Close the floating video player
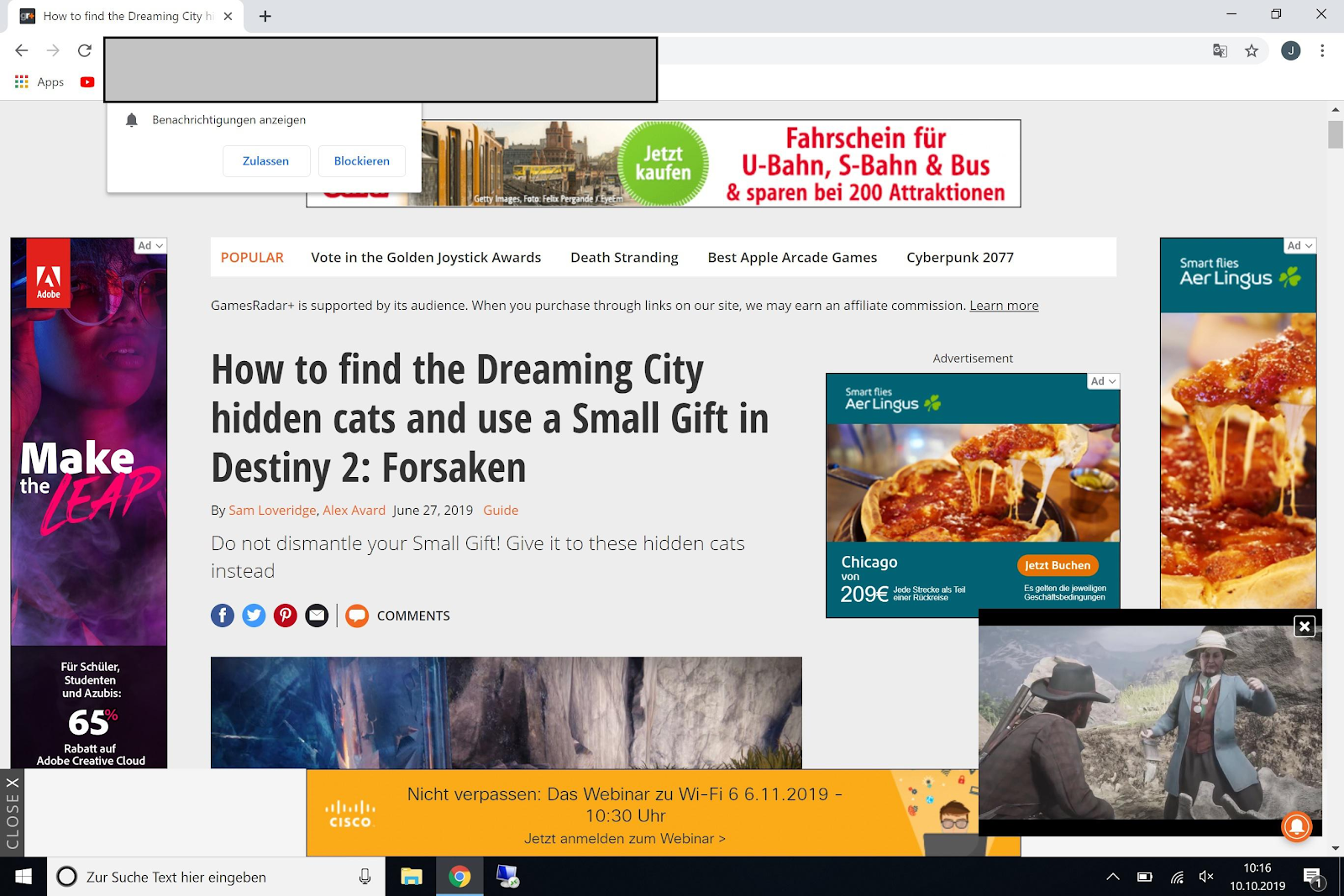 point(1305,626)
